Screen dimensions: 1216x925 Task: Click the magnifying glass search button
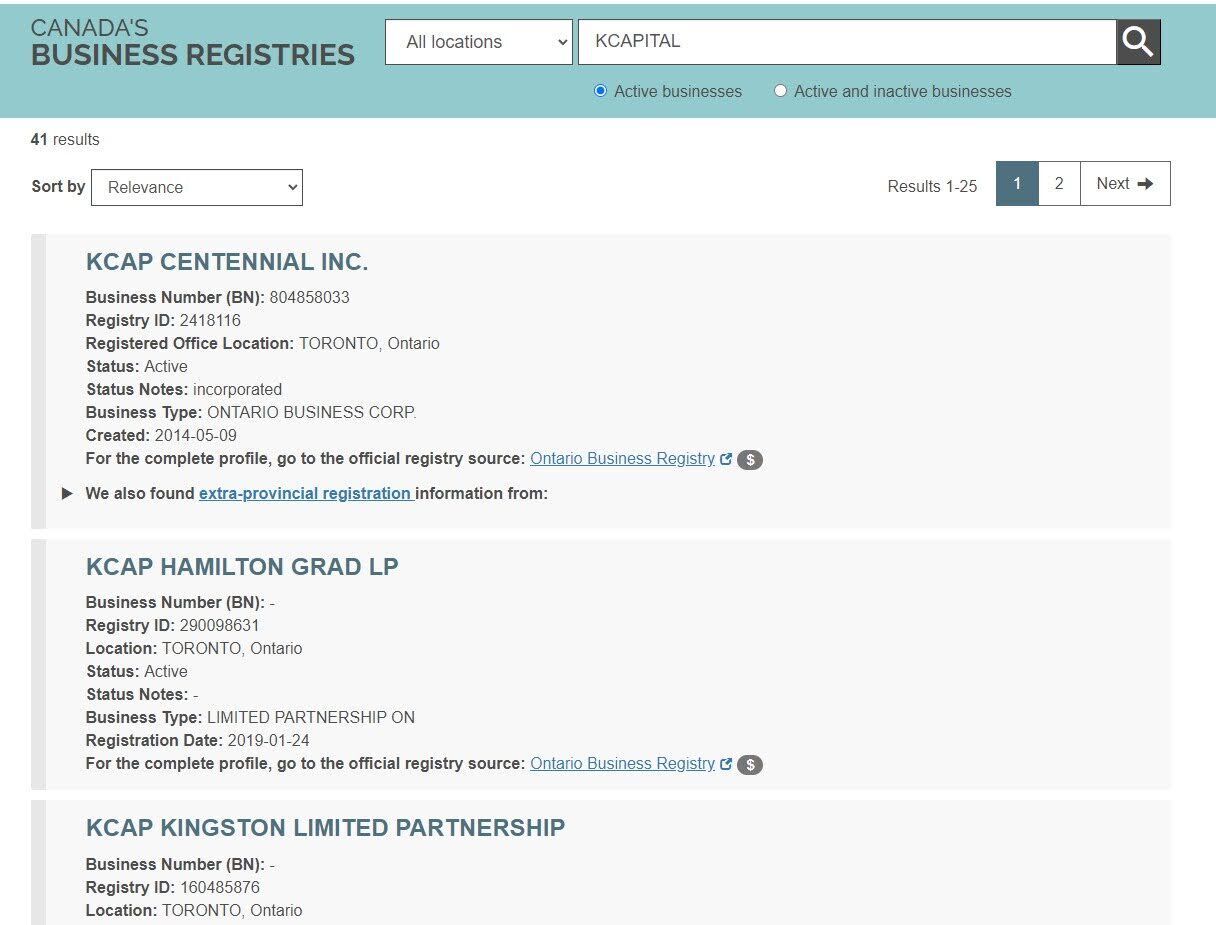(x=1138, y=42)
